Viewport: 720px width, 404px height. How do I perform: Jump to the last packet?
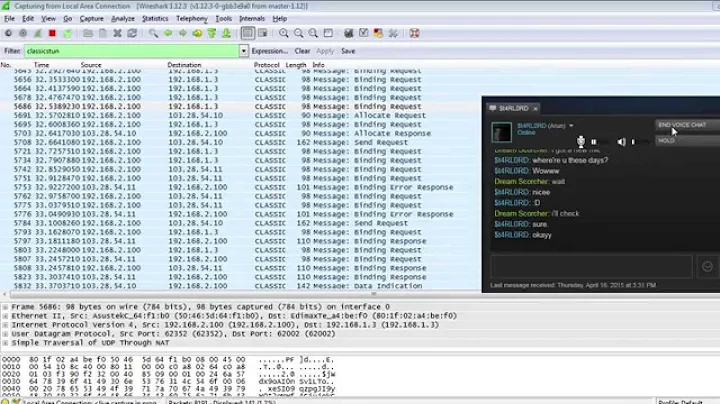[x=226, y=33]
